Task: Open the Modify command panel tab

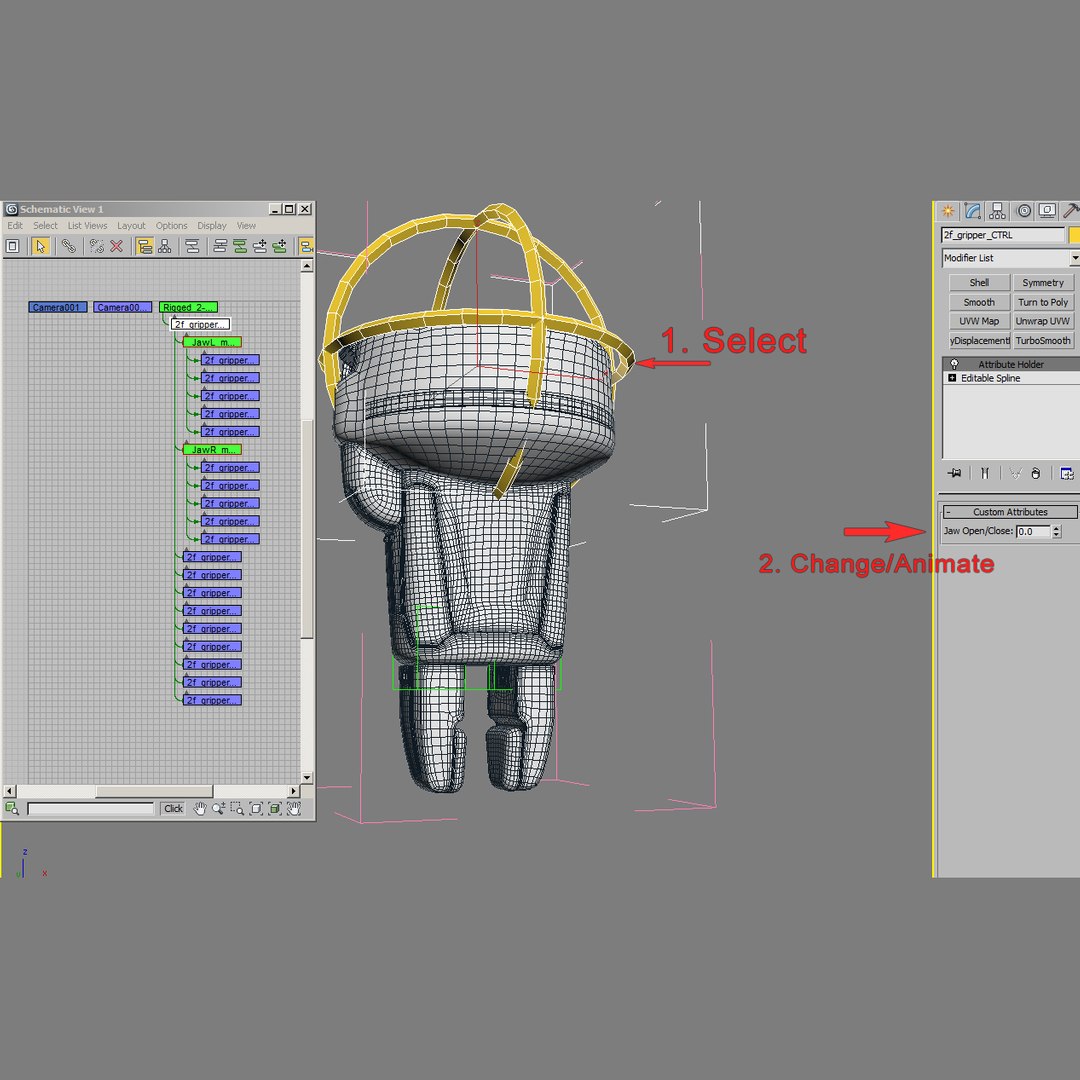Action: click(973, 211)
